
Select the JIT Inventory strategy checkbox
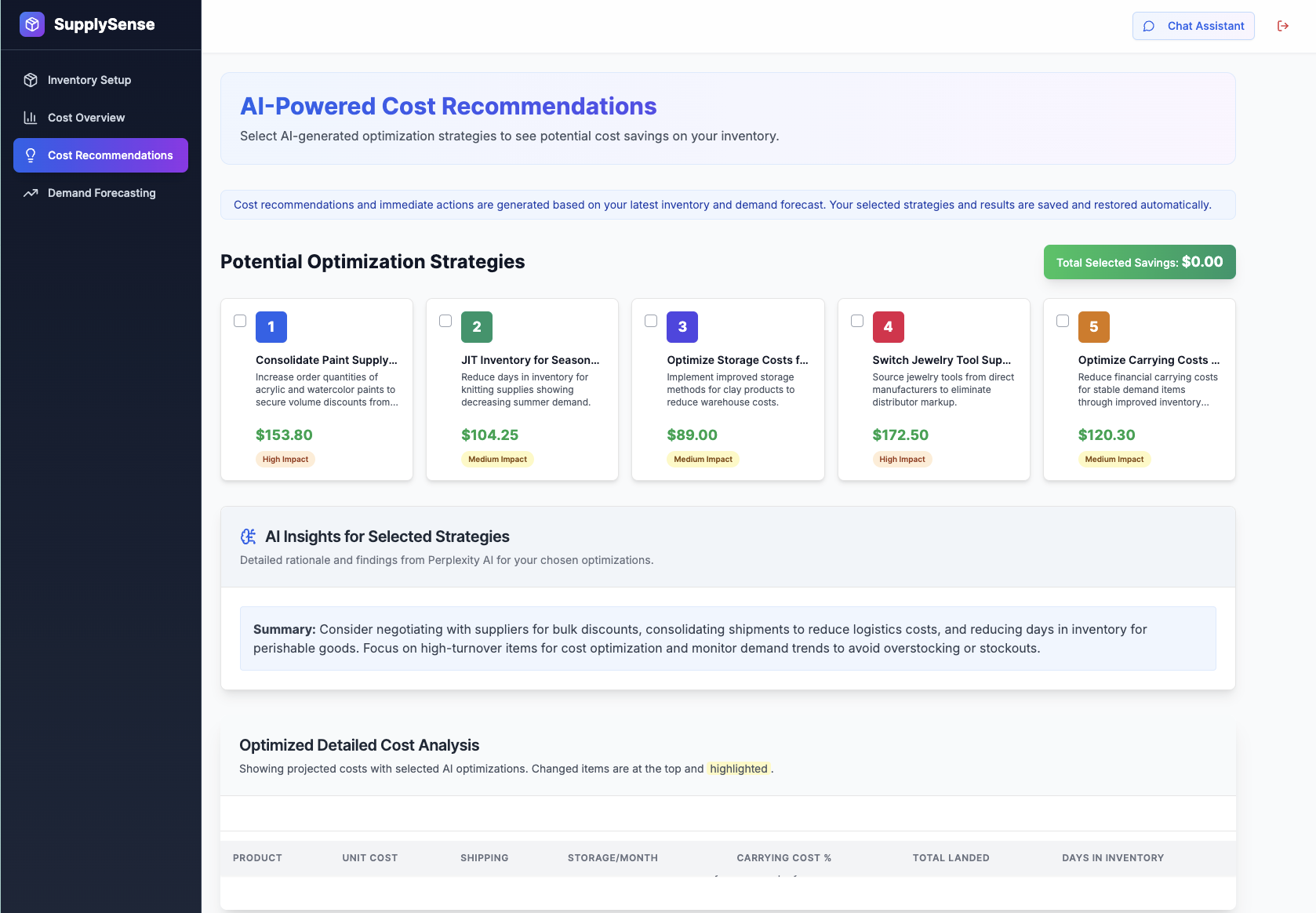point(445,321)
